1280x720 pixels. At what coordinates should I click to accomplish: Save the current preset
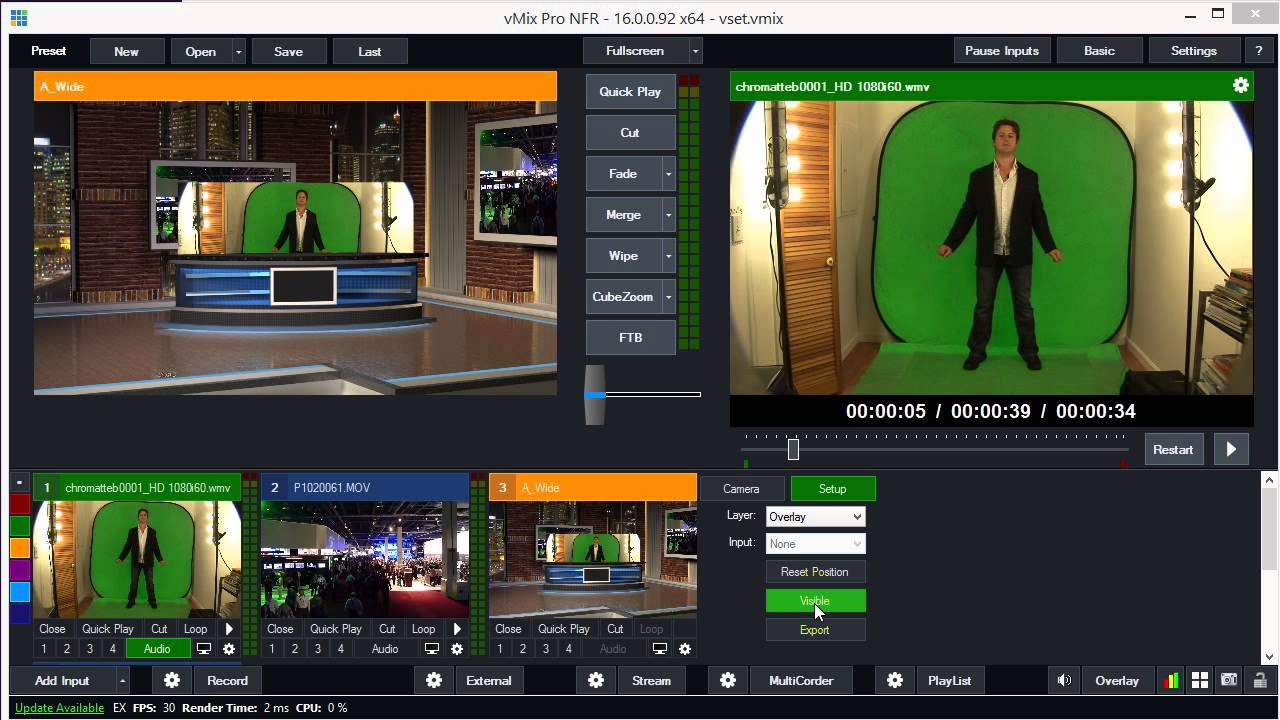point(288,51)
